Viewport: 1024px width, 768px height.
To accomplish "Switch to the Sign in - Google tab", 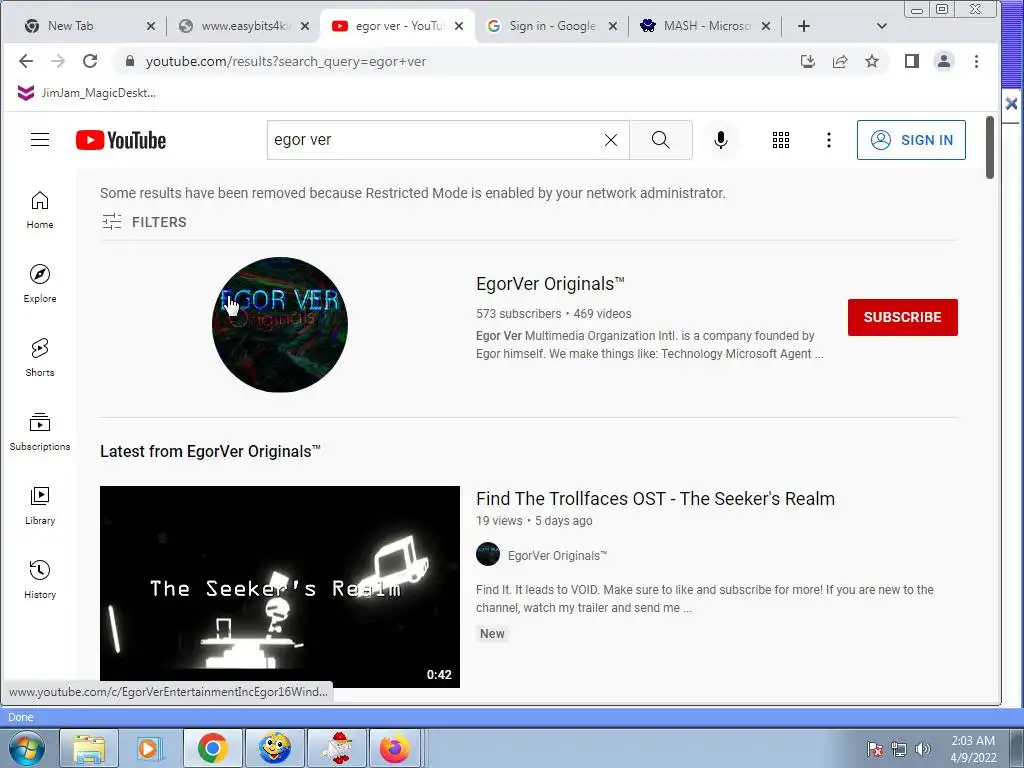I will [x=551, y=26].
